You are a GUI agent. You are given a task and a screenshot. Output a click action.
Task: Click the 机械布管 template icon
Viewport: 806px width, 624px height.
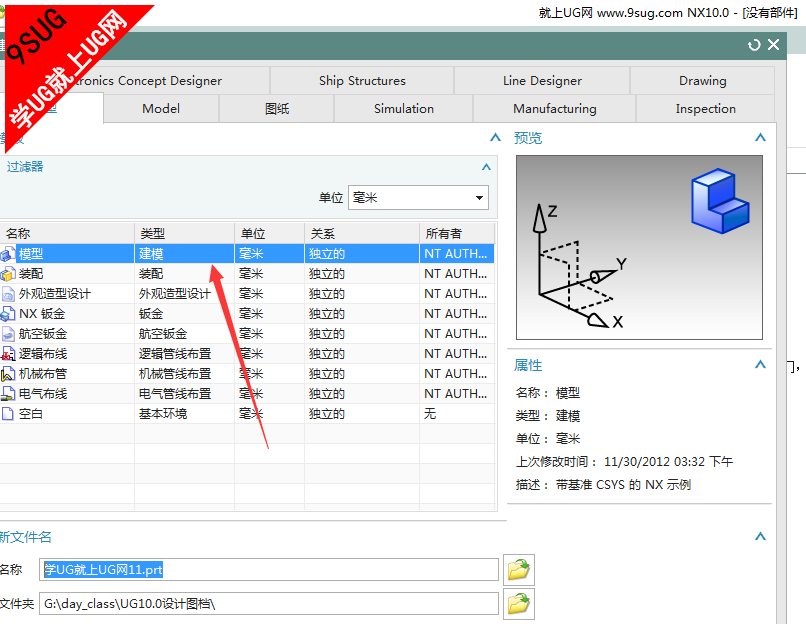click(x=8, y=374)
